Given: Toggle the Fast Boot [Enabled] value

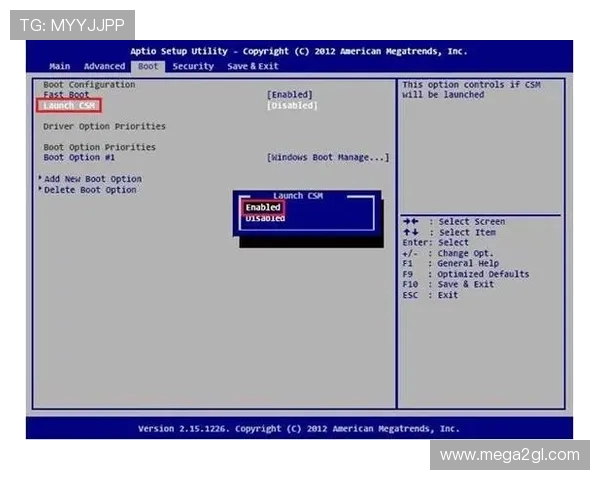Looking at the screenshot, I should pos(290,95).
